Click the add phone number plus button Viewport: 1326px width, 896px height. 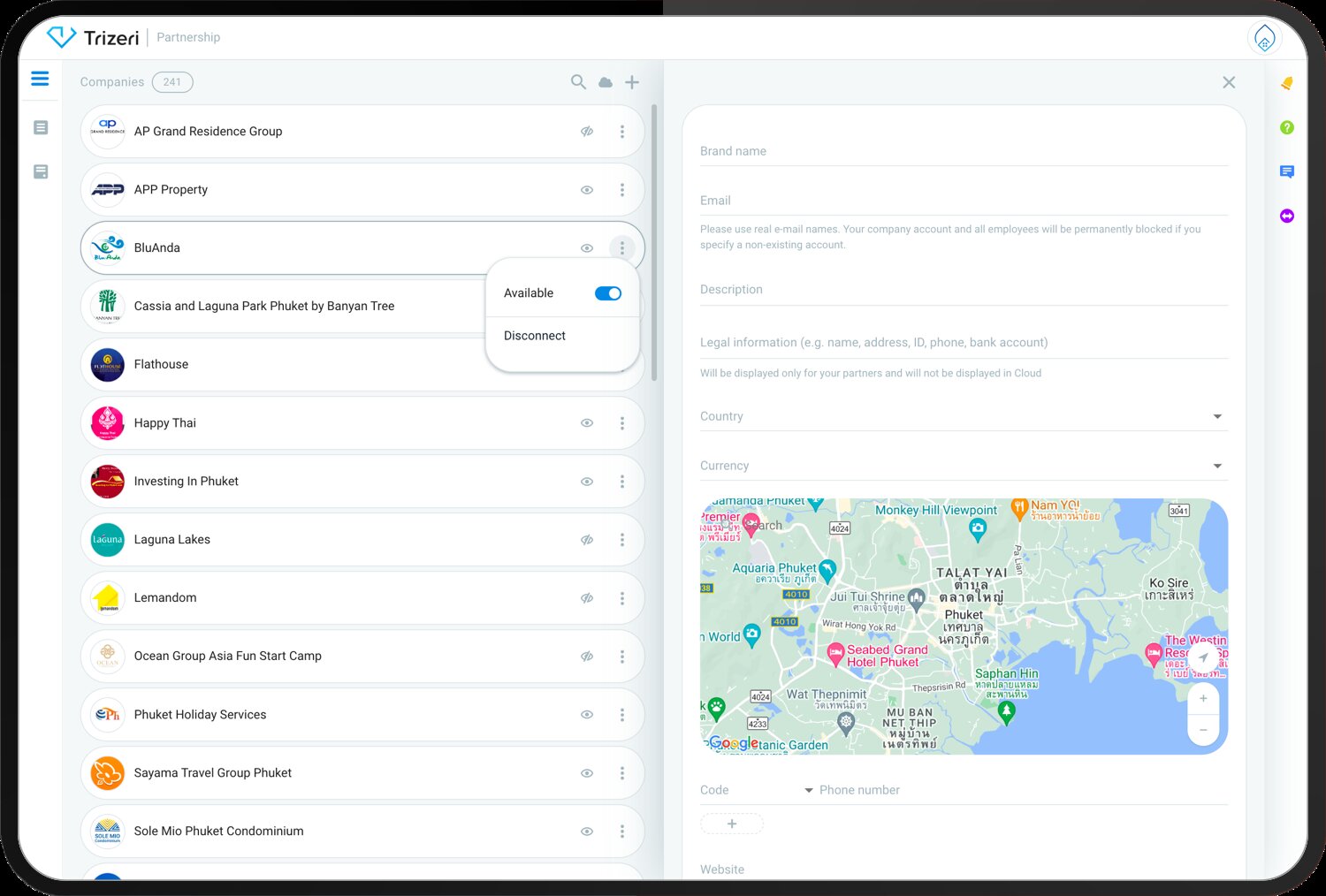click(x=732, y=824)
